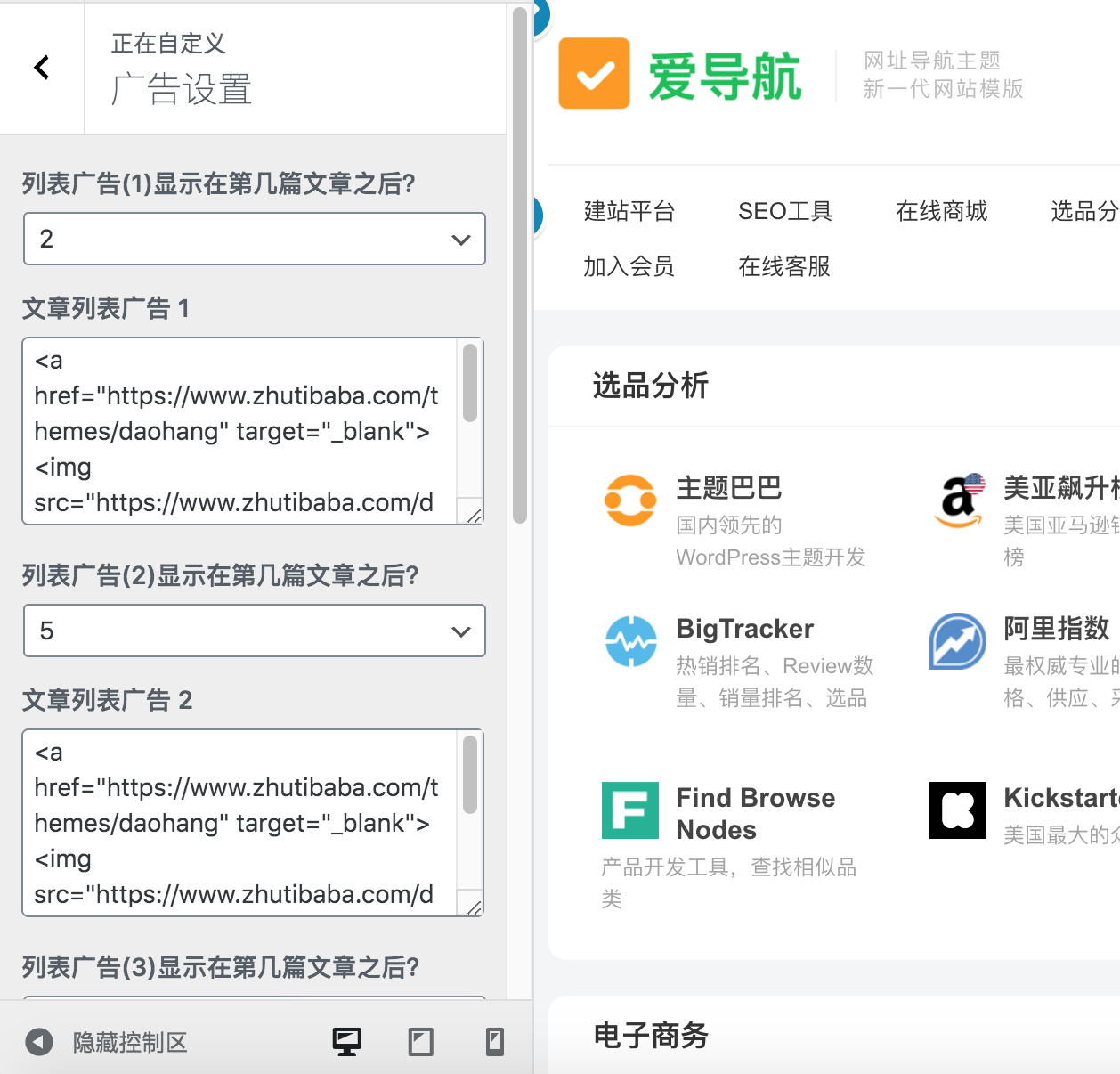
Task: Click the Amazon icon beside 美亚飙升榜
Action: click(x=959, y=500)
